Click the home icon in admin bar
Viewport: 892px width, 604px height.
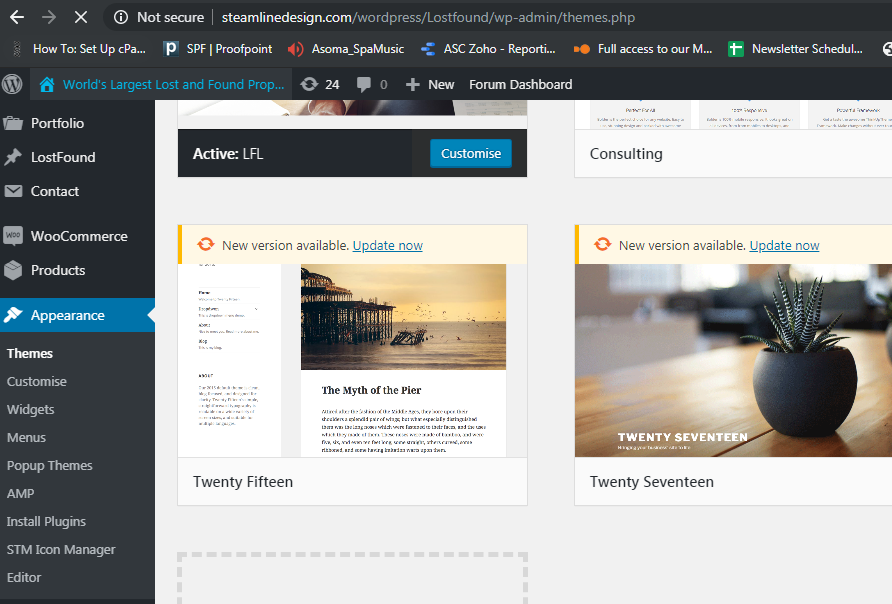(47, 85)
